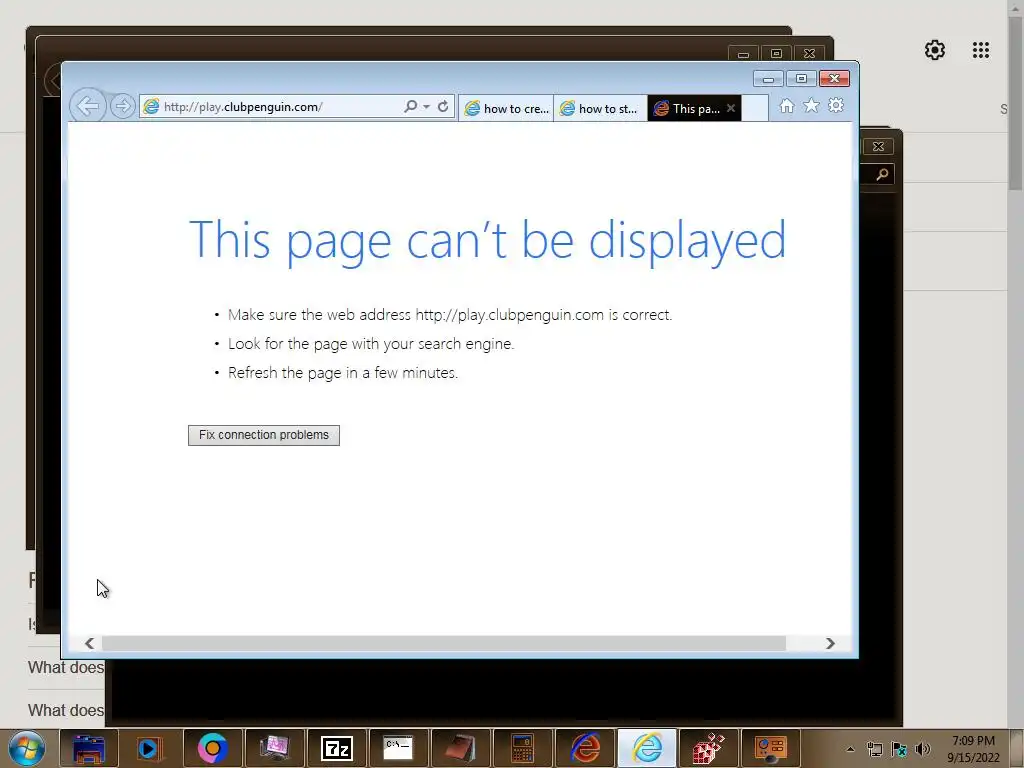Viewport: 1024px width, 768px height.
Task: Open the red cubes Registry Editor taskbar icon
Action: pos(708,748)
